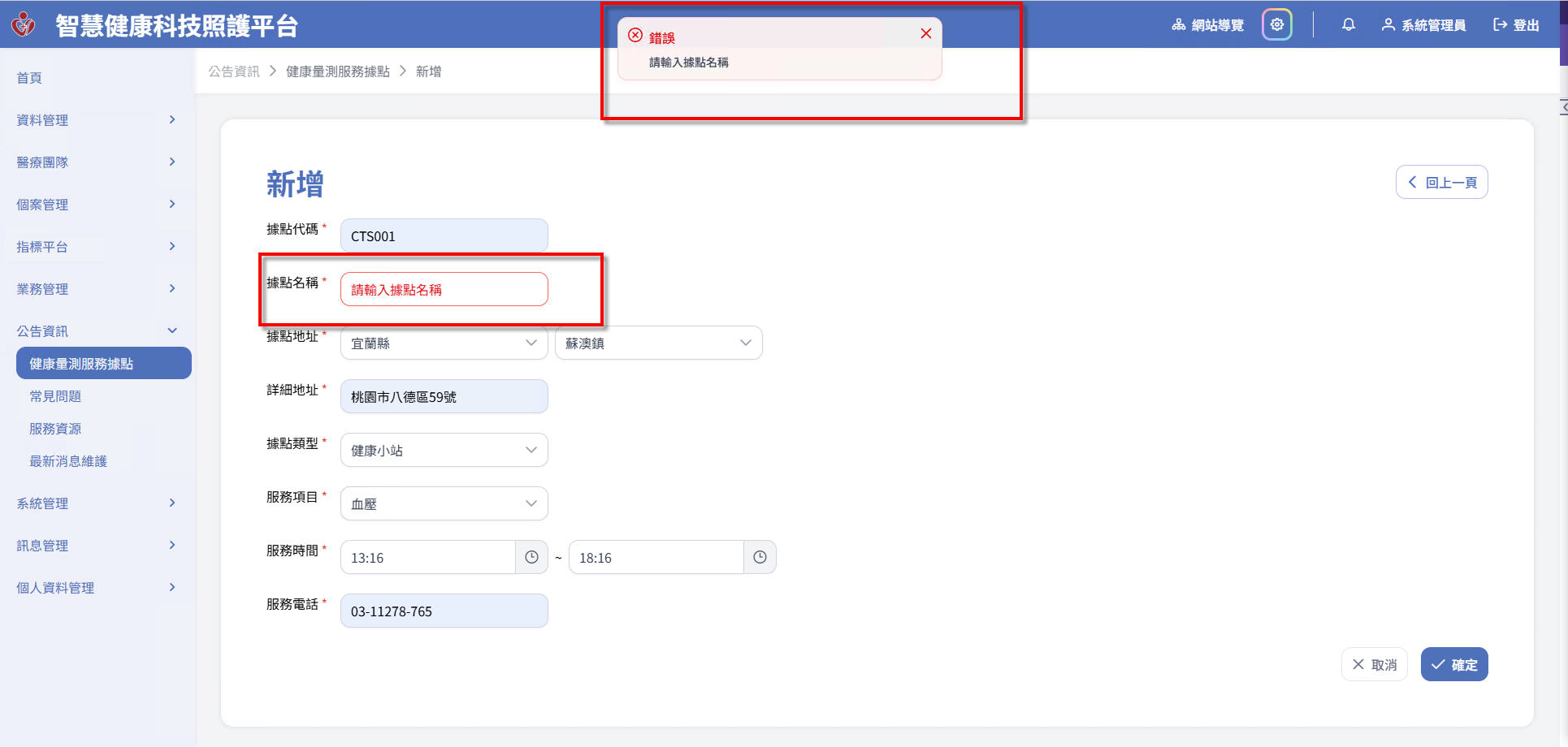1568x747 pixels.
Task: Click the 網站導覽 sitemap link
Action: point(1207,25)
